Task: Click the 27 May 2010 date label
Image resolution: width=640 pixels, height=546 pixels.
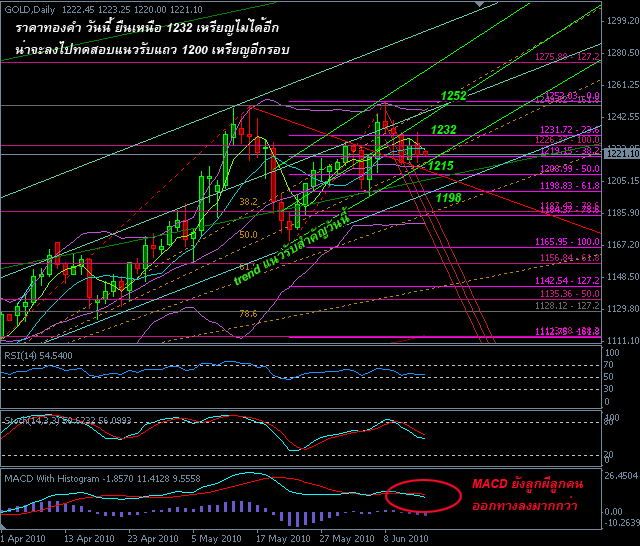Action: (x=347, y=539)
